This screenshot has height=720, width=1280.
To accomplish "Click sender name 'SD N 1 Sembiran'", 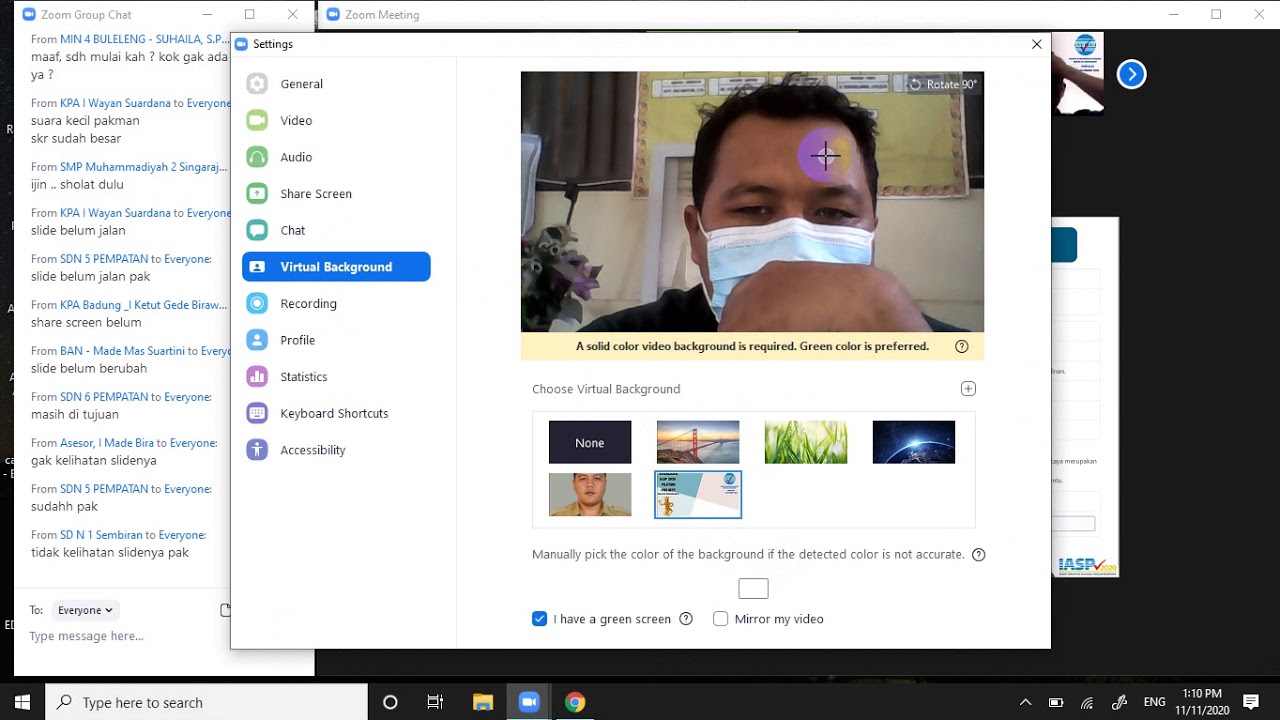I will [101, 535].
